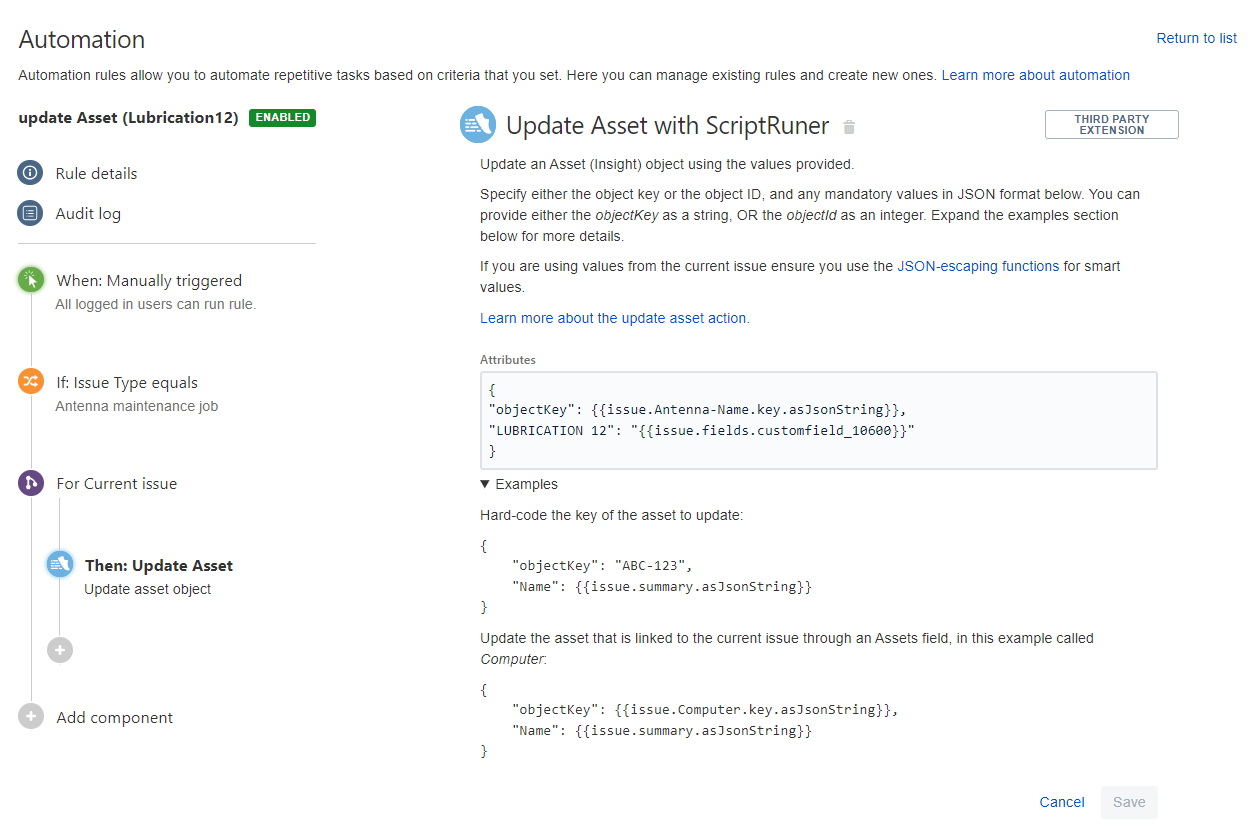Delete the rule using the trash icon
The image size is (1252, 837).
click(x=848, y=126)
